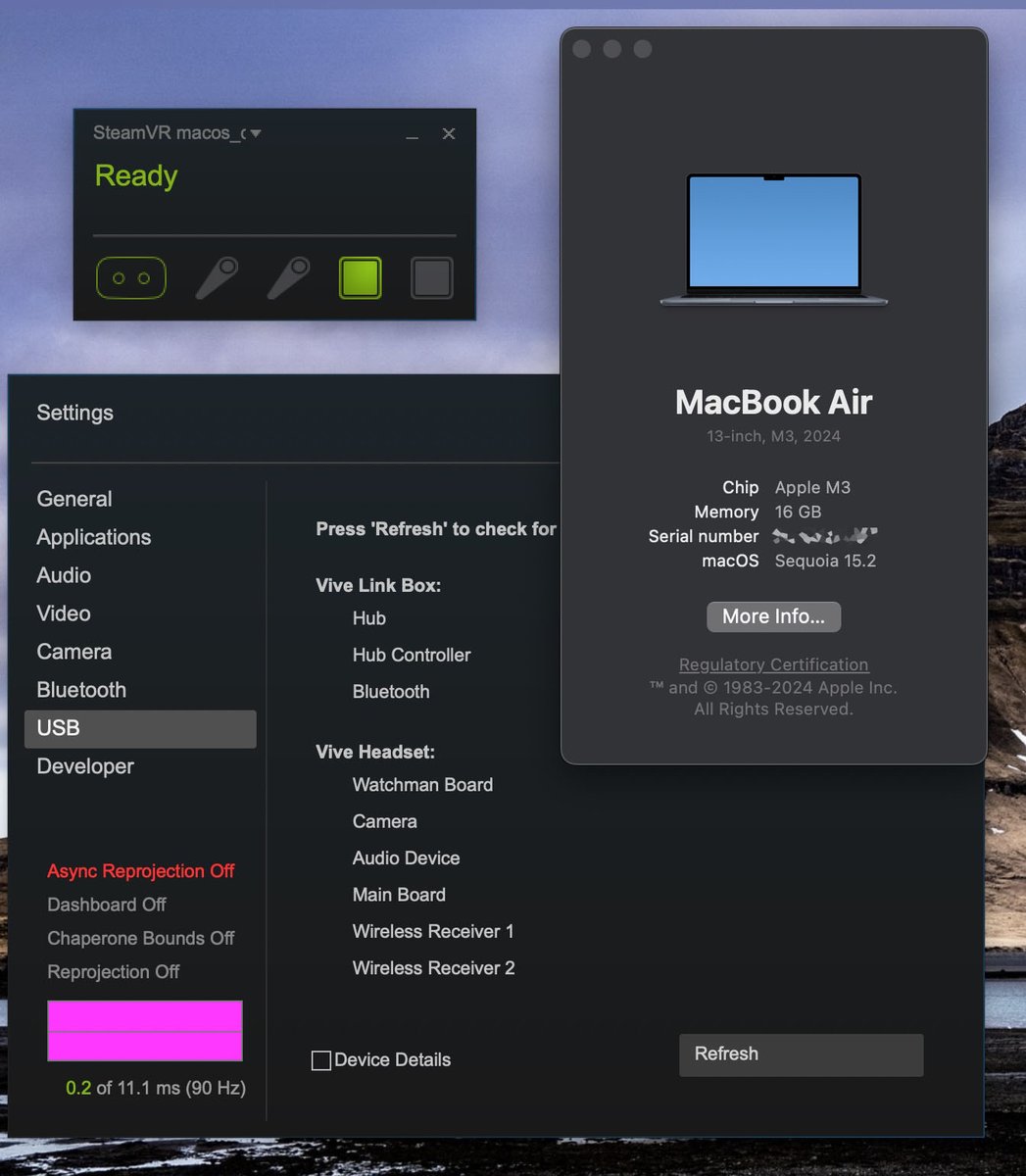Click the 16 GB memory value
1026x1176 pixels.
click(x=798, y=512)
